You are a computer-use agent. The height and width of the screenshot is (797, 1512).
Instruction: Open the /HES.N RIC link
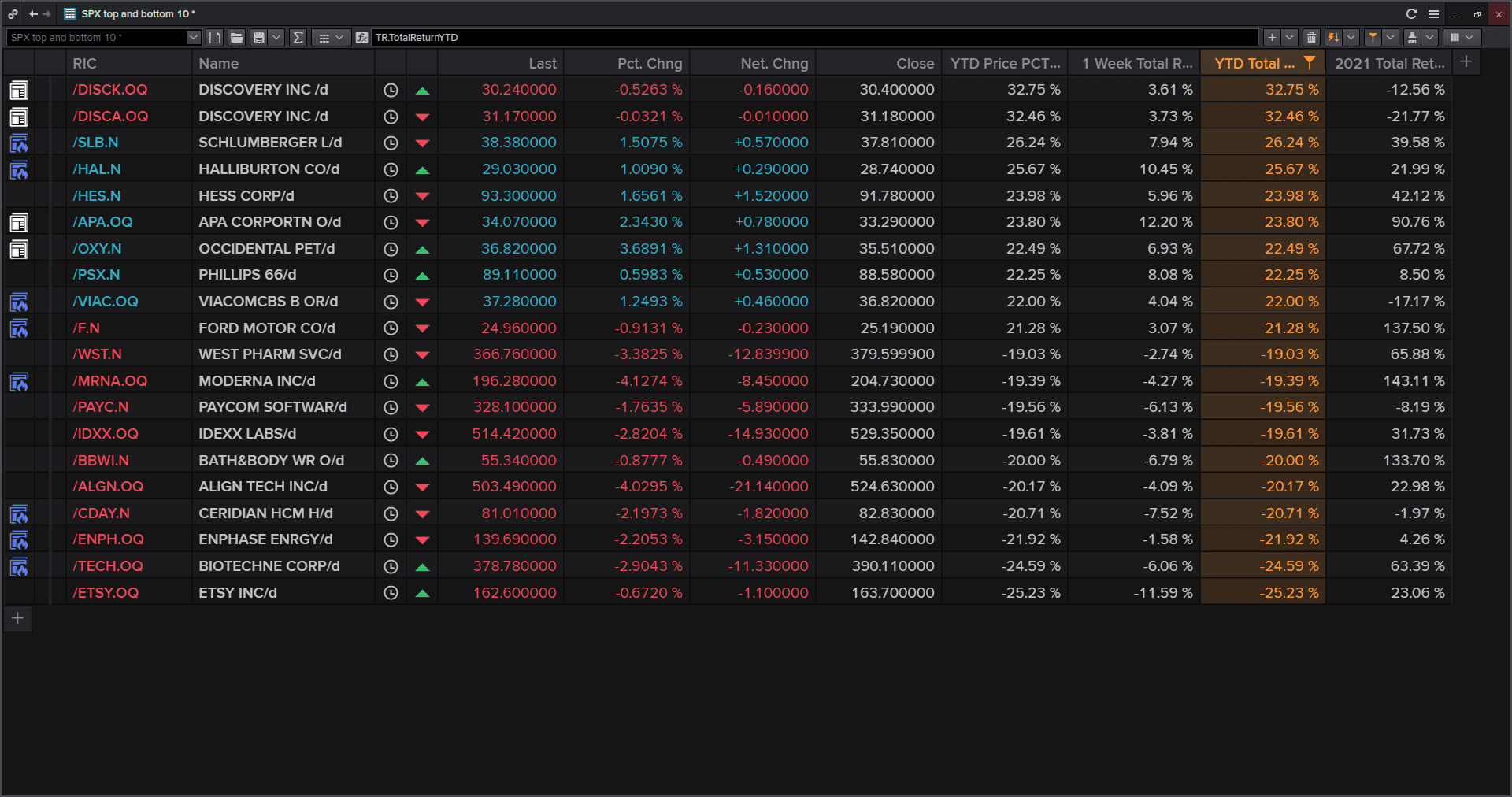coord(97,195)
